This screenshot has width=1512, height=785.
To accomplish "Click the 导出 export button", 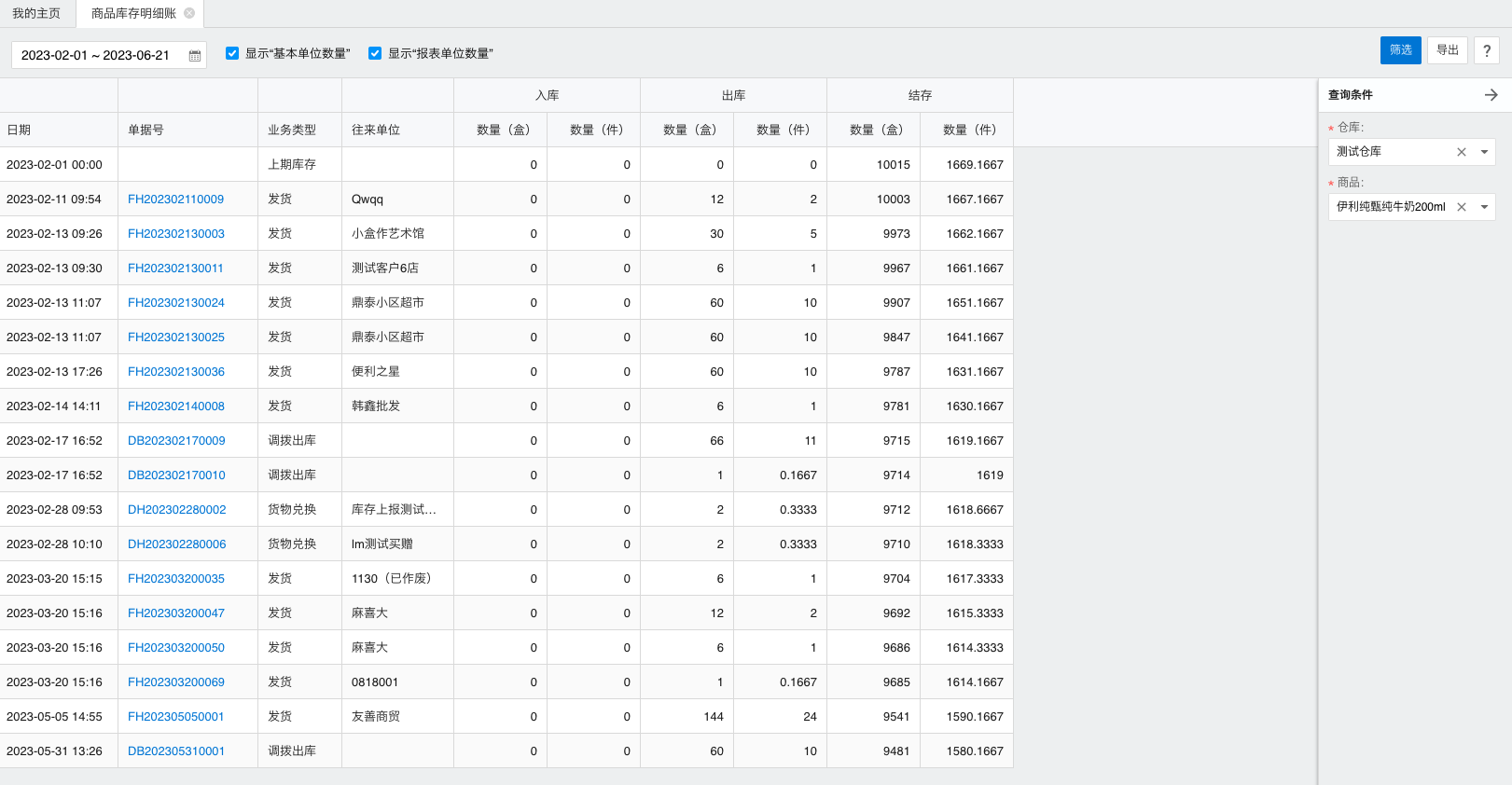I will coord(1448,50).
